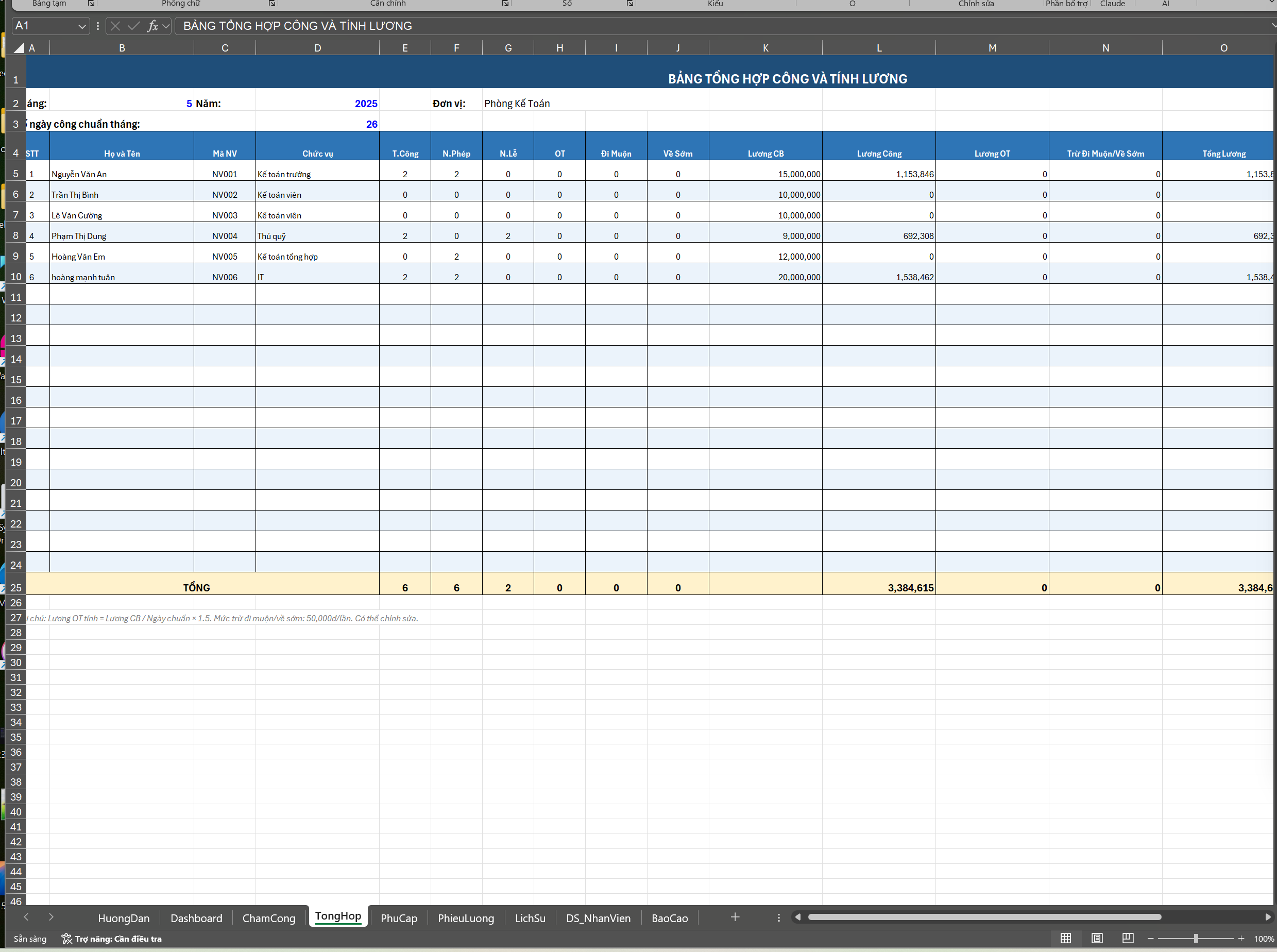
Task: Expand the Name Box dropdown
Action: 82,26
